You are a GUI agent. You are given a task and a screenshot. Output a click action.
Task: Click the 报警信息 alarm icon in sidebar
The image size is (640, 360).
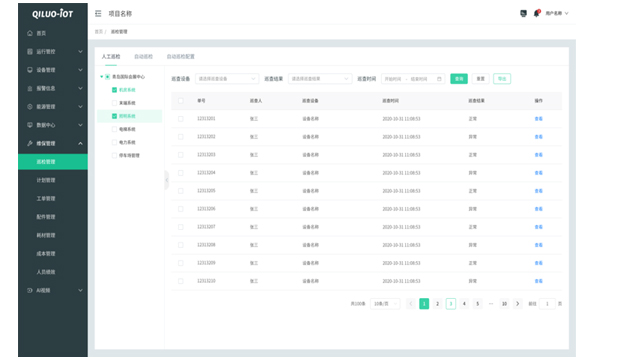click(x=30, y=88)
